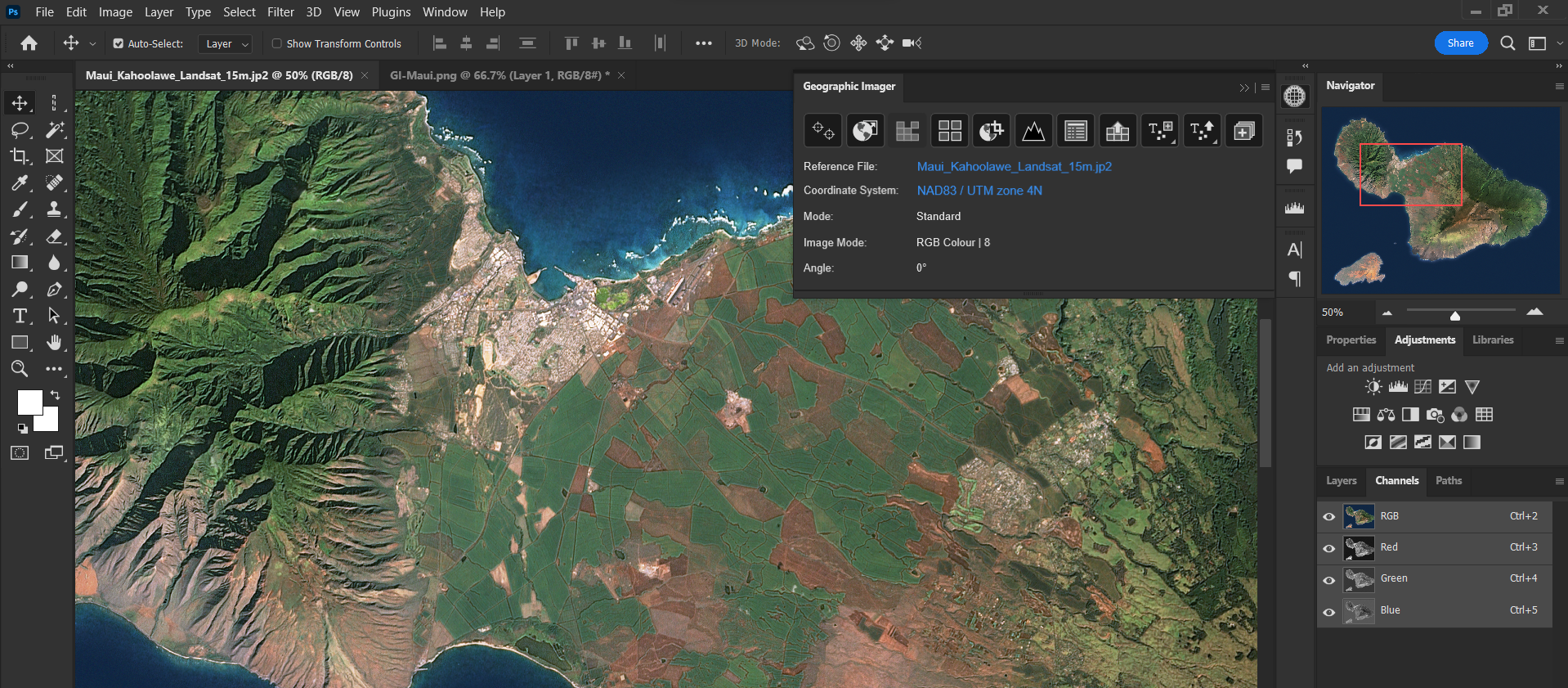Viewport: 1568px width, 688px height.
Task: Select the Eyedropper tool
Action: click(x=20, y=182)
